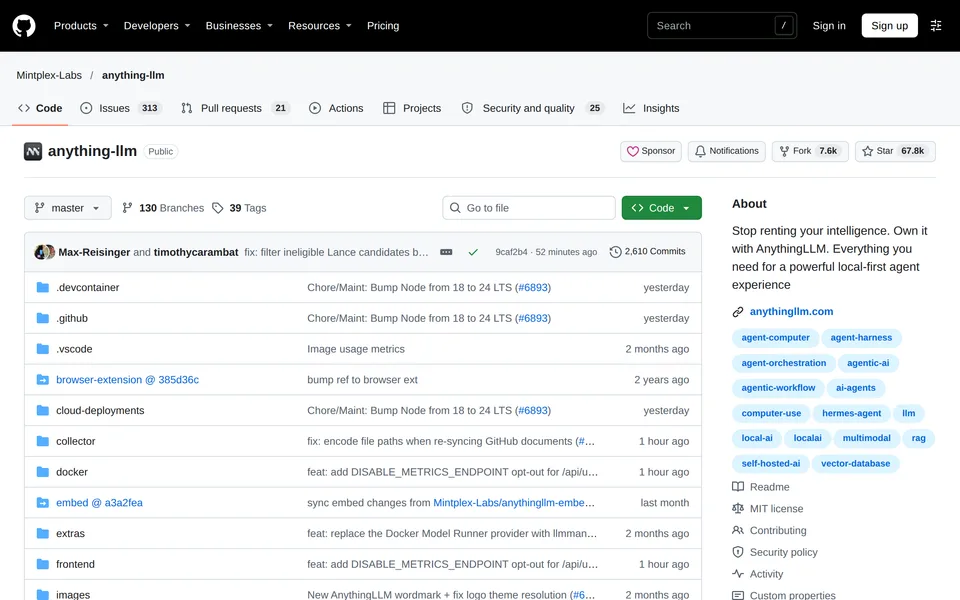The image size is (960, 600).
Task: Click the tag icon next to 39 Tags
Action: pyautogui.click(x=217, y=208)
